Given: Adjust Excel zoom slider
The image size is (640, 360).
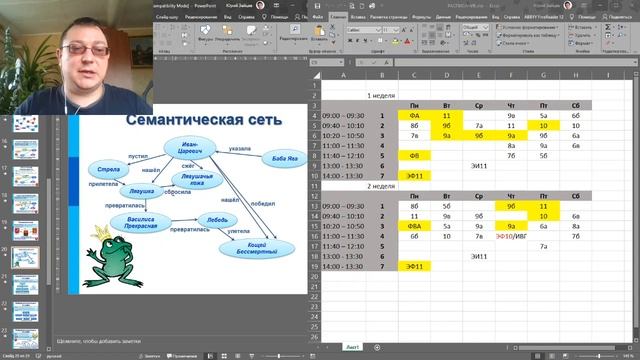Looking at the screenshot, I should coord(599,356).
